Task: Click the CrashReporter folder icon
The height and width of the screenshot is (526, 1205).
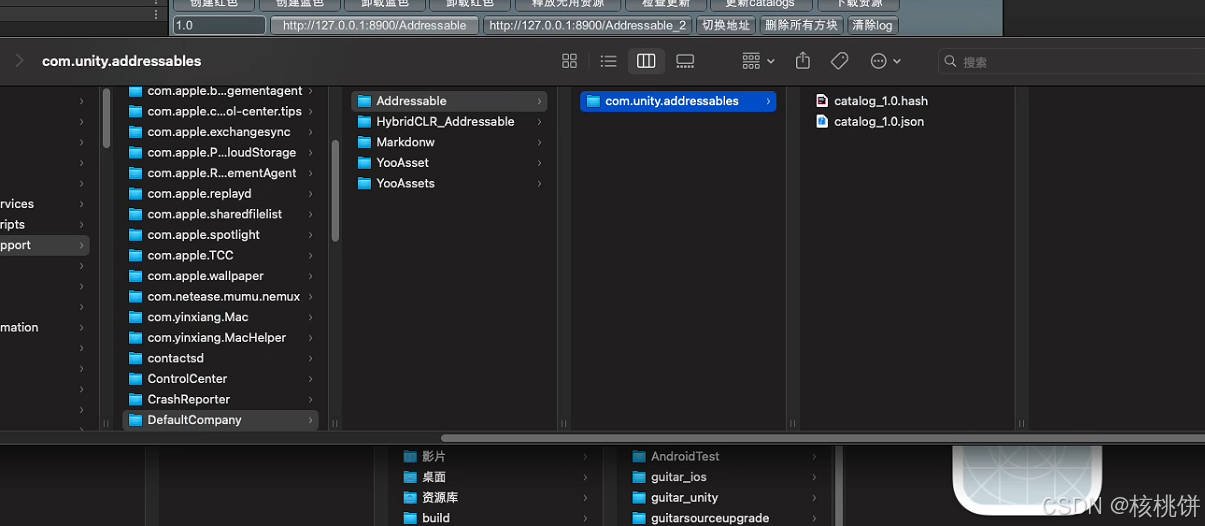Action: tap(135, 399)
